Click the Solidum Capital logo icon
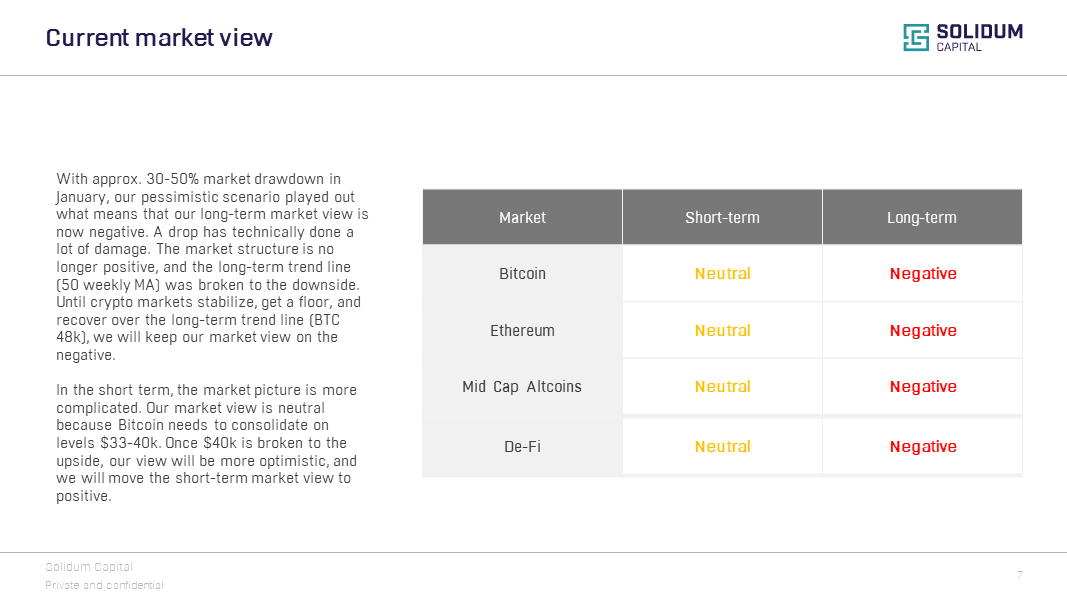The width and height of the screenshot is (1067, 600). point(916,38)
